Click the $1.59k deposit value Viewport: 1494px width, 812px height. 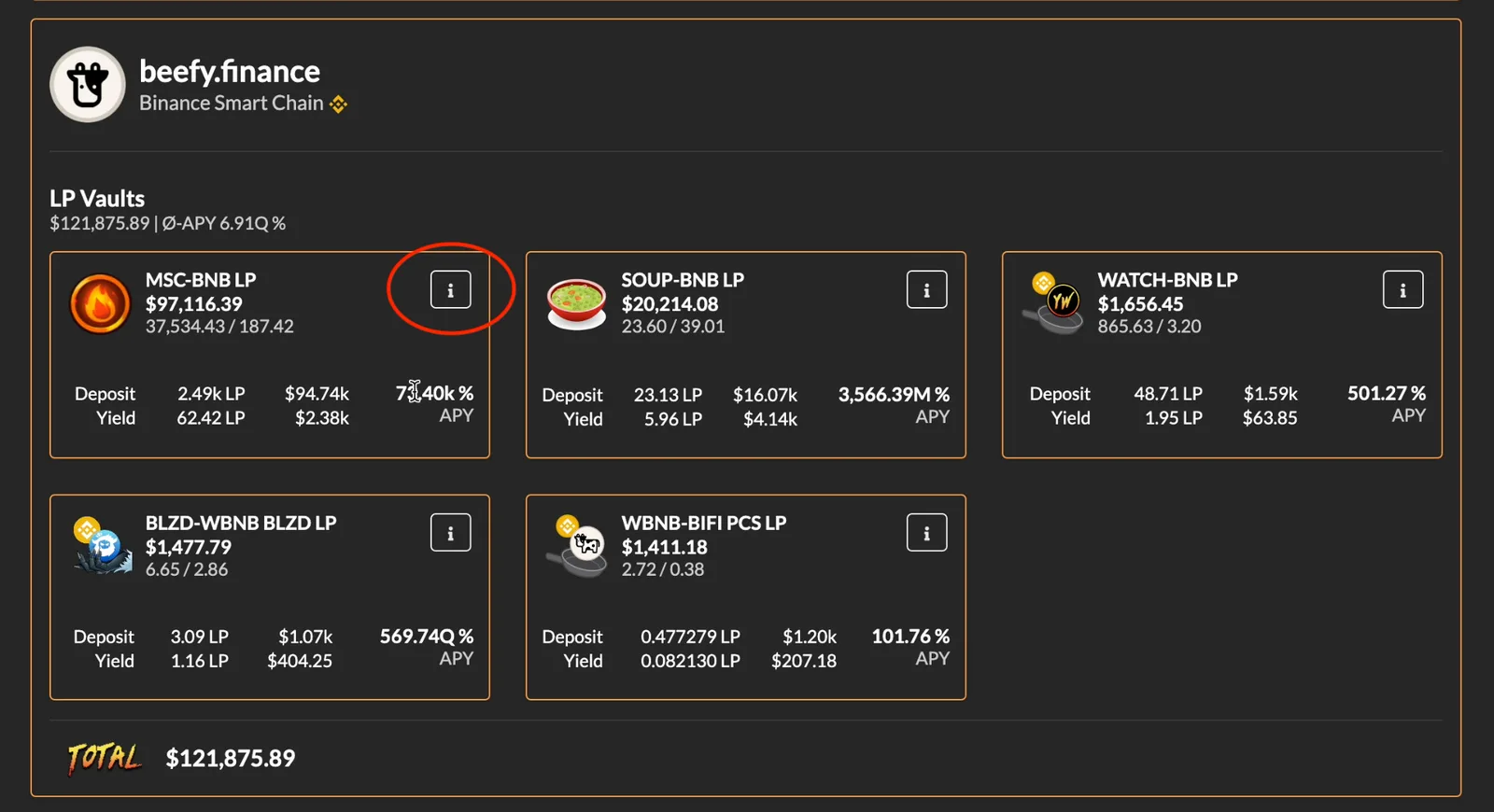point(1270,394)
